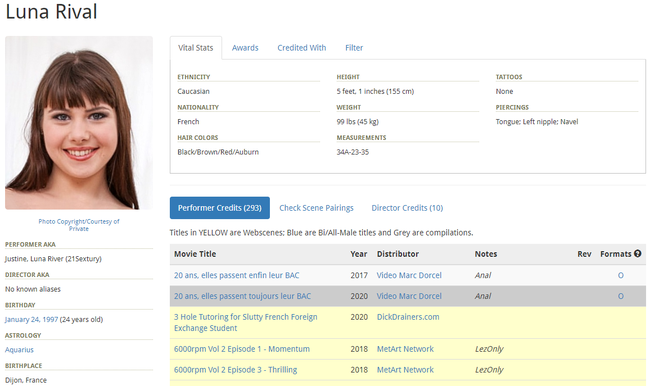Select the 5 feet, 1 inches height value
Viewport: 650px width, 386px height.
(x=375, y=91)
